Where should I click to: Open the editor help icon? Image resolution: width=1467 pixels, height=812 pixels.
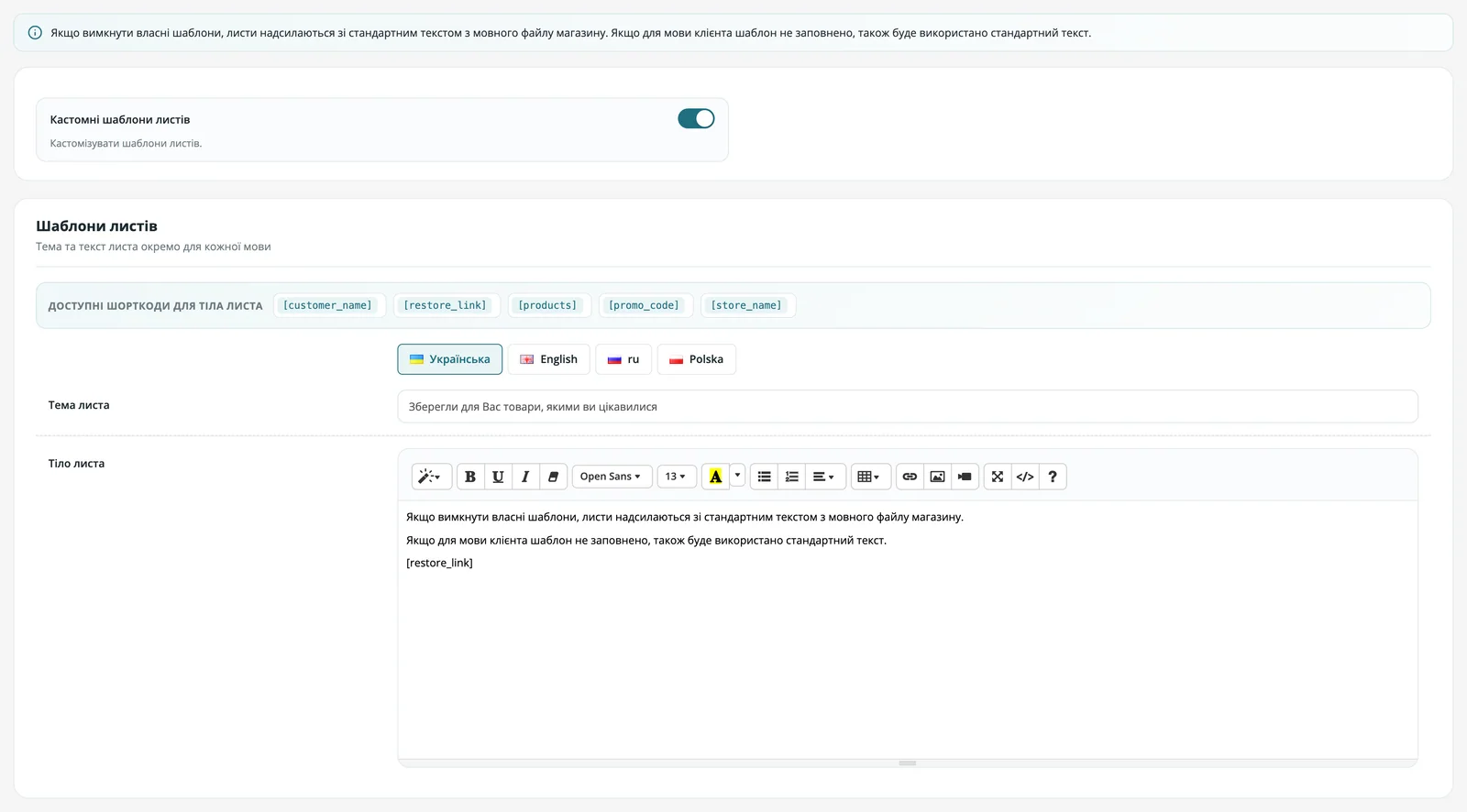(1053, 477)
